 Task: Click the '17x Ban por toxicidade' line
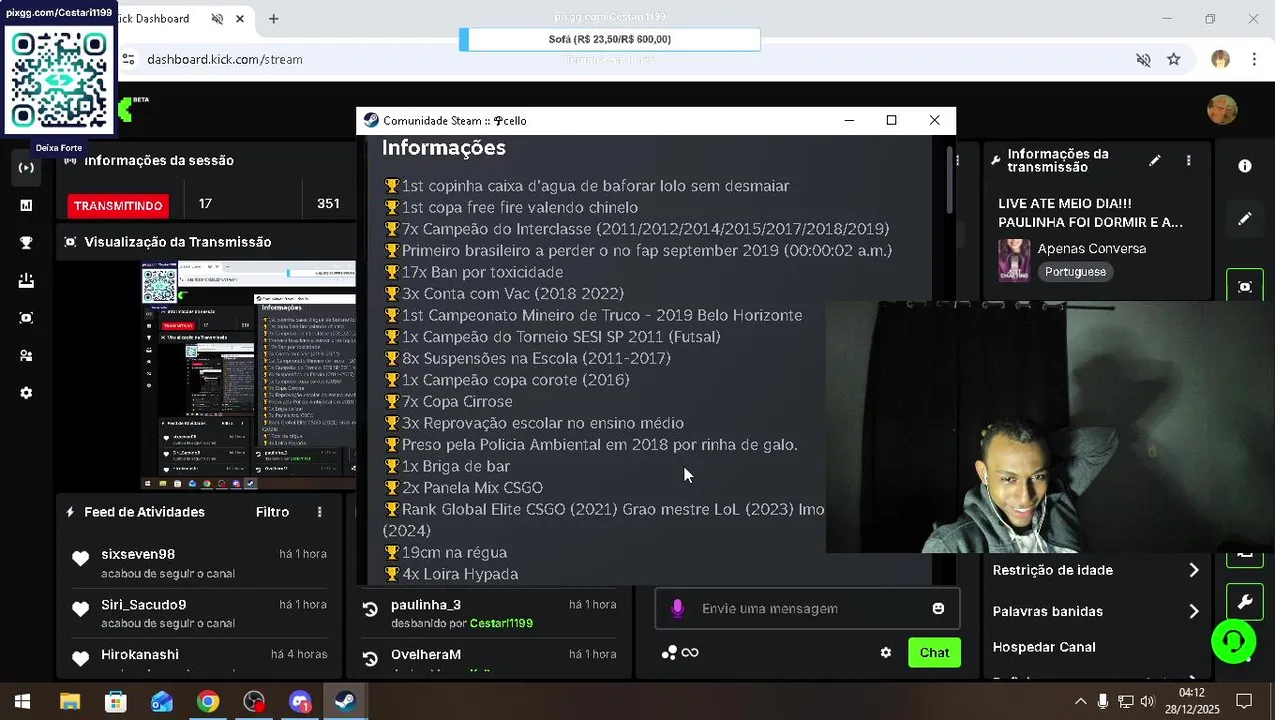click(x=473, y=272)
